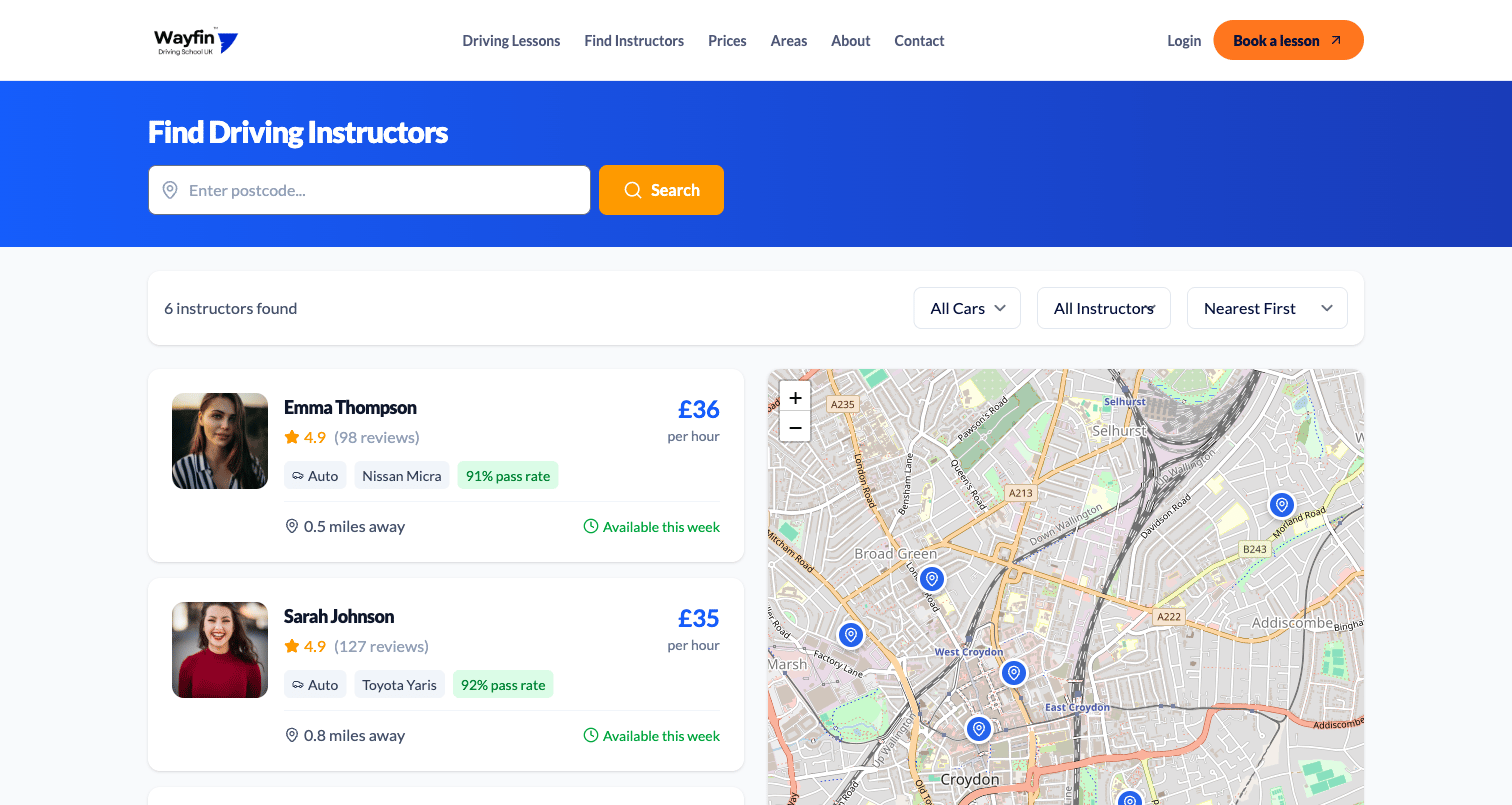Click the orange Search button
The image size is (1512, 805).
tap(661, 190)
